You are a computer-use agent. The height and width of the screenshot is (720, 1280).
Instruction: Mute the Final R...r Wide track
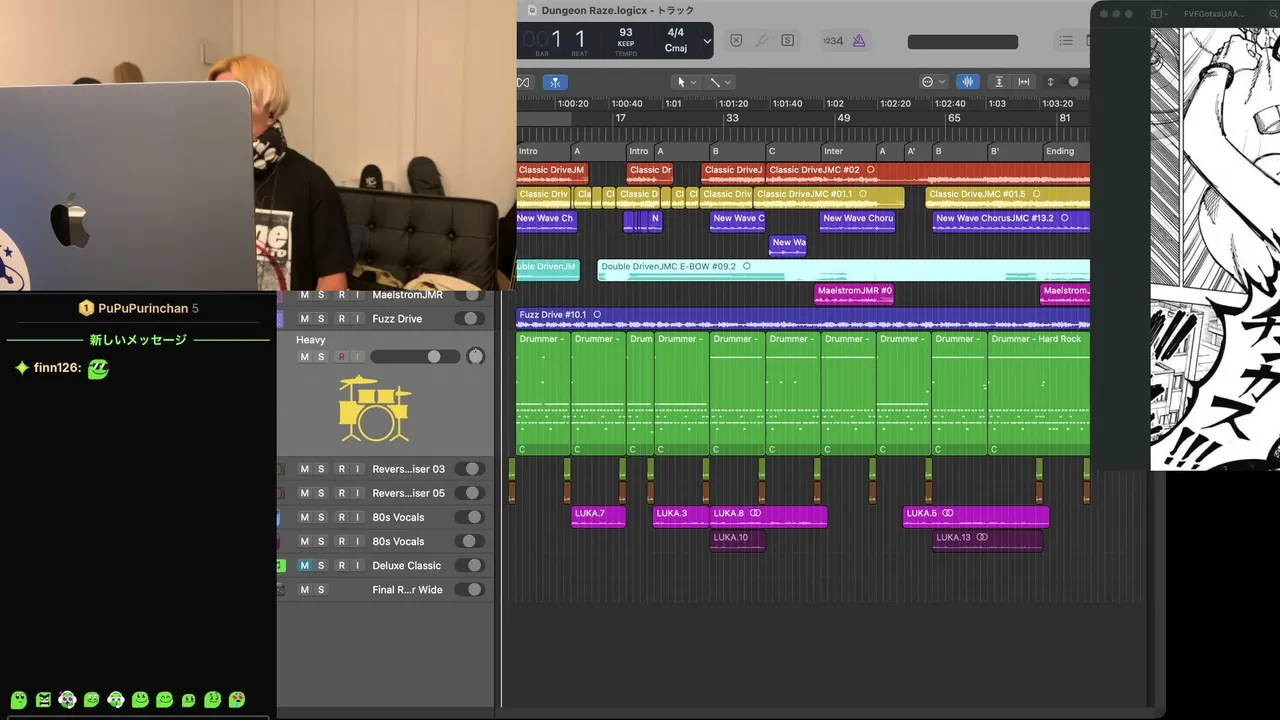305,590
